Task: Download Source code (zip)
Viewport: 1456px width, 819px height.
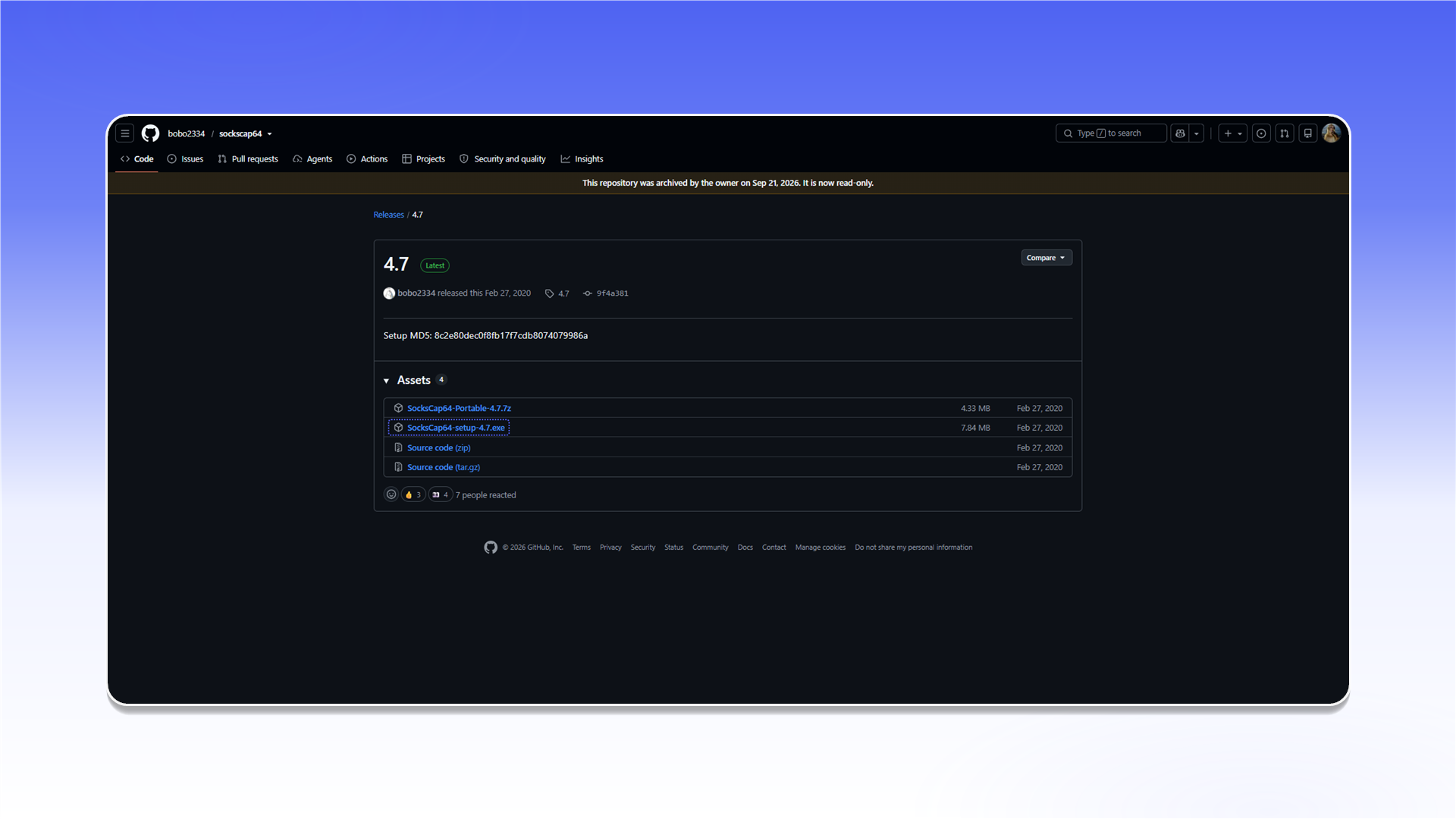Action: [438, 447]
